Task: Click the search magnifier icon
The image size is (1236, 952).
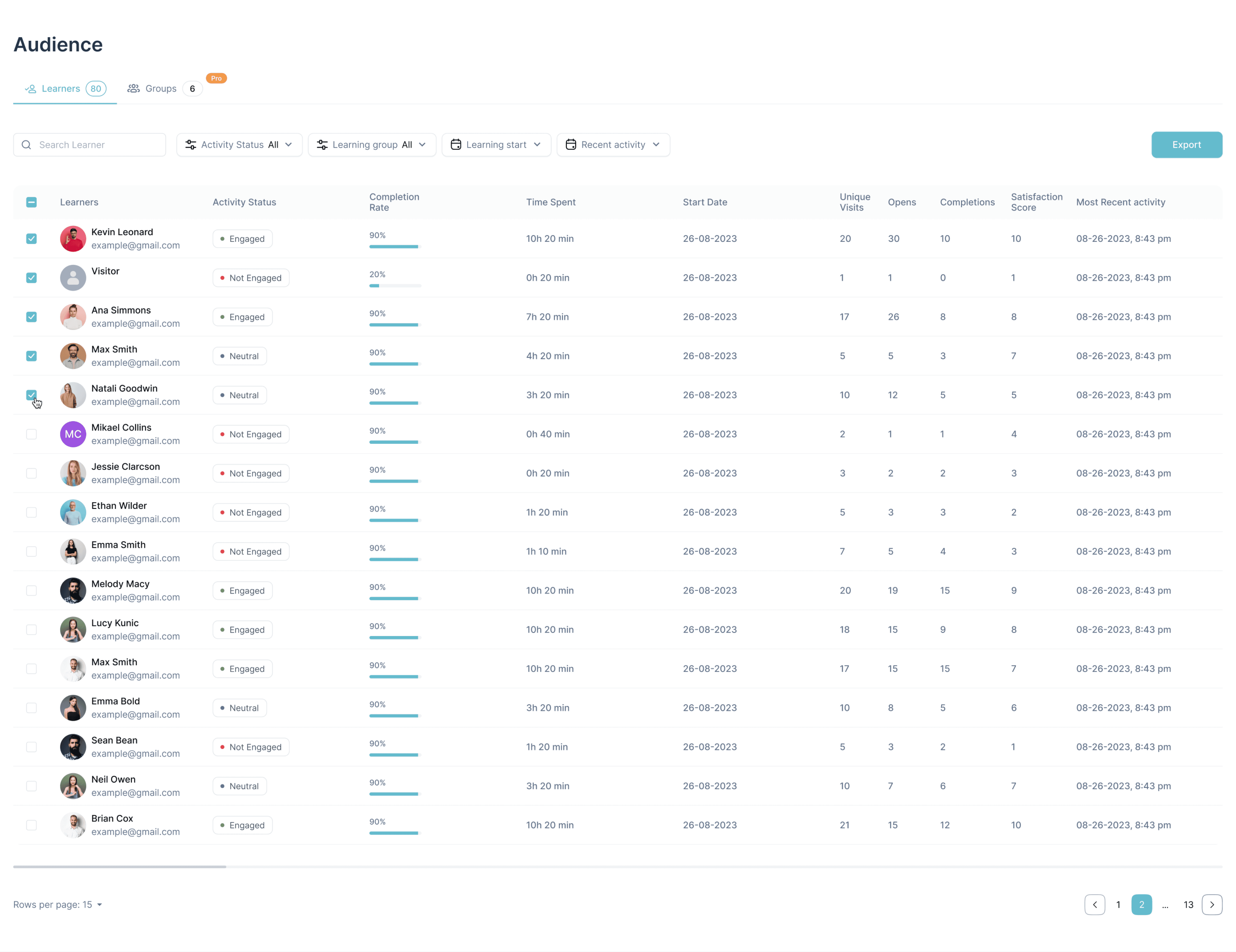Action: pos(26,145)
